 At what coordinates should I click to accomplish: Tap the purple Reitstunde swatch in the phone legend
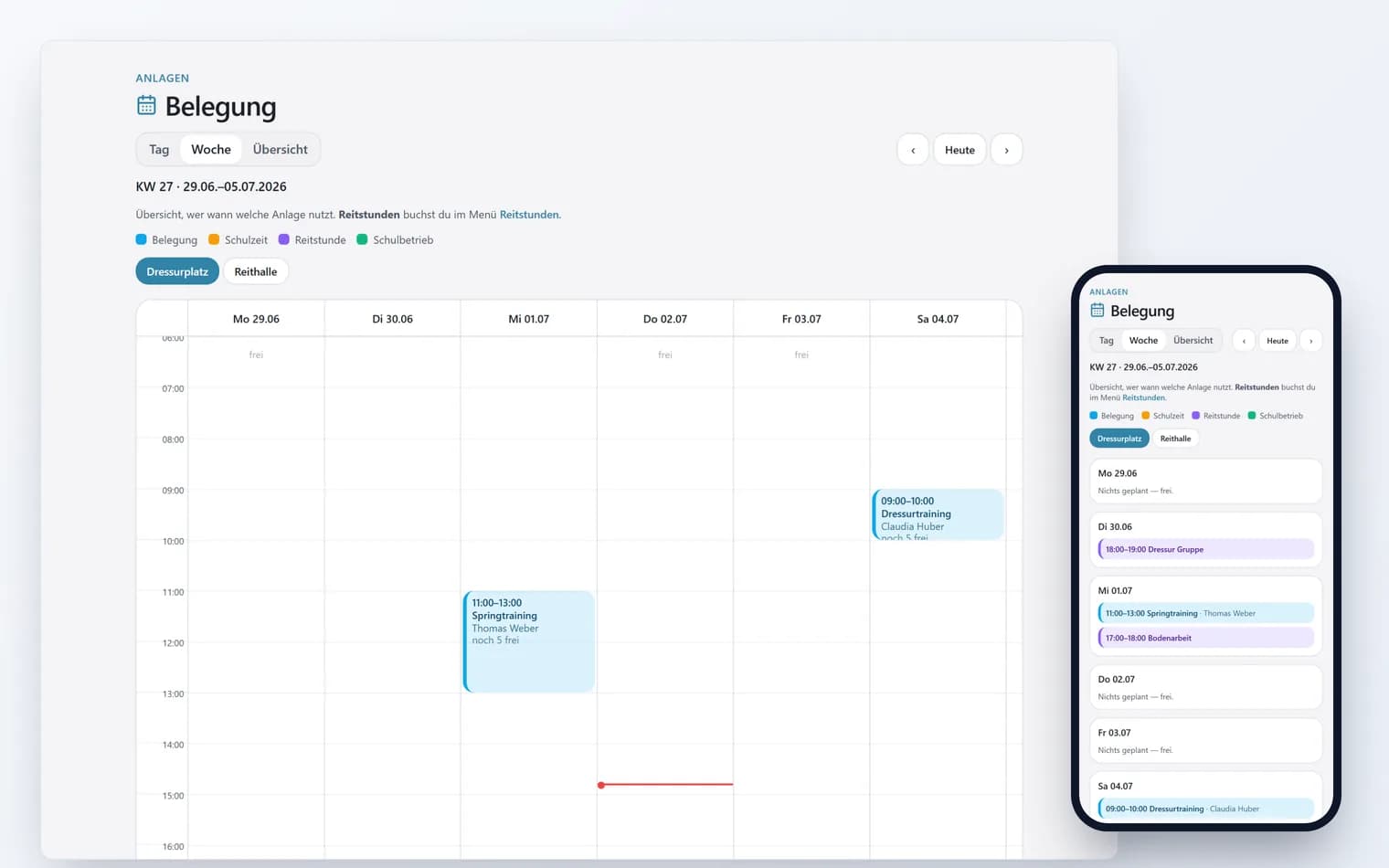pyautogui.click(x=1196, y=416)
